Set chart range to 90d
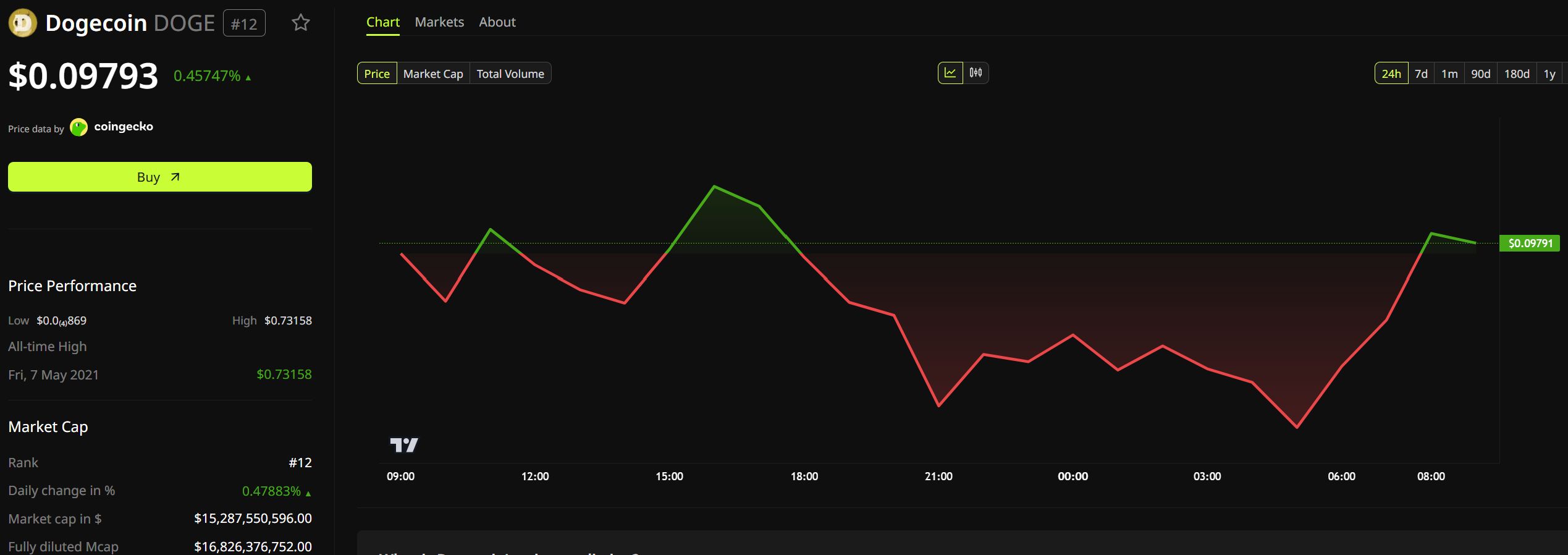The image size is (1568, 555). click(x=1481, y=74)
